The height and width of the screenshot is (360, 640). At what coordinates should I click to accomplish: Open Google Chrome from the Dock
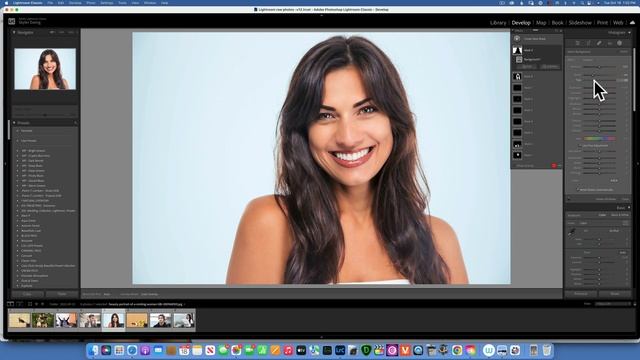457,350
